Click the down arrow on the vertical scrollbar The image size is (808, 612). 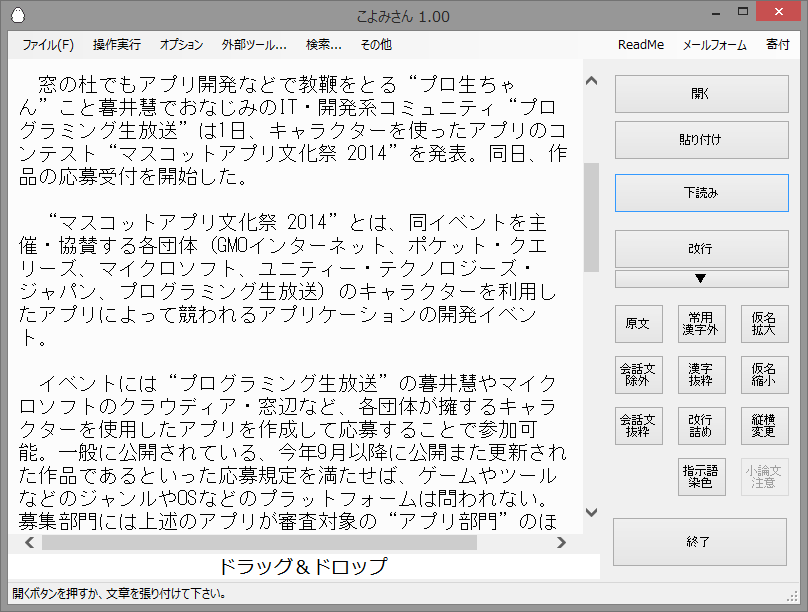click(x=592, y=513)
